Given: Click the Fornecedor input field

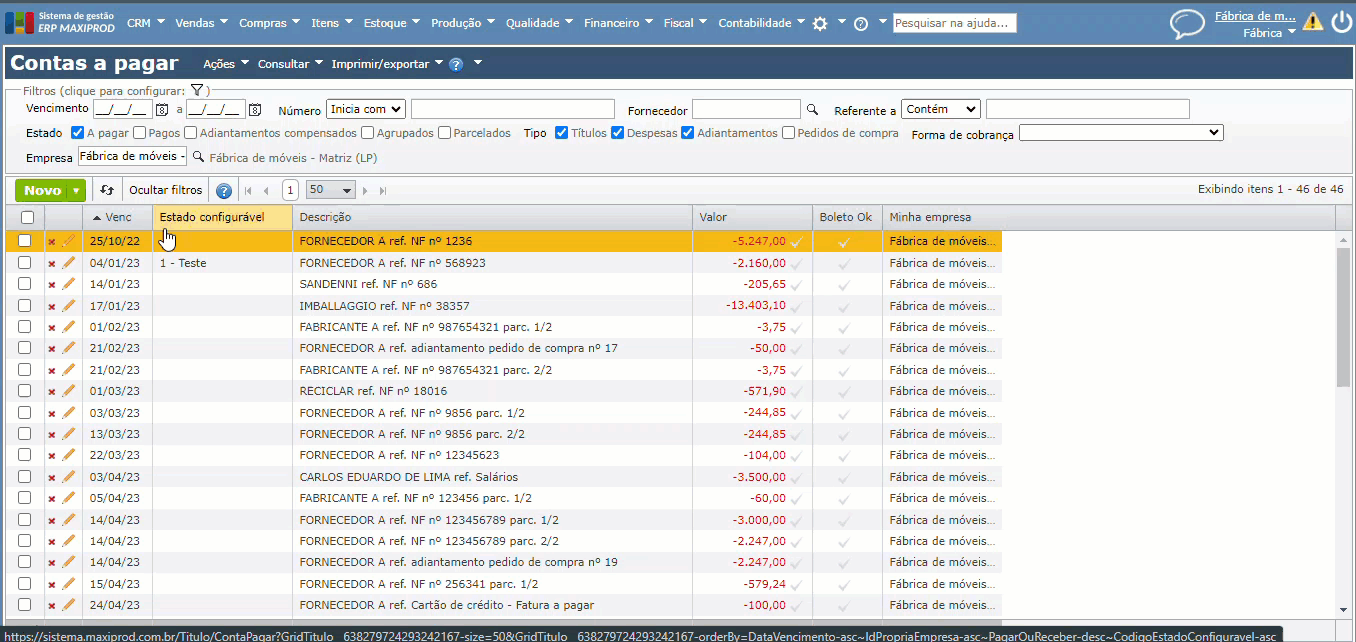Looking at the screenshot, I should (x=746, y=109).
